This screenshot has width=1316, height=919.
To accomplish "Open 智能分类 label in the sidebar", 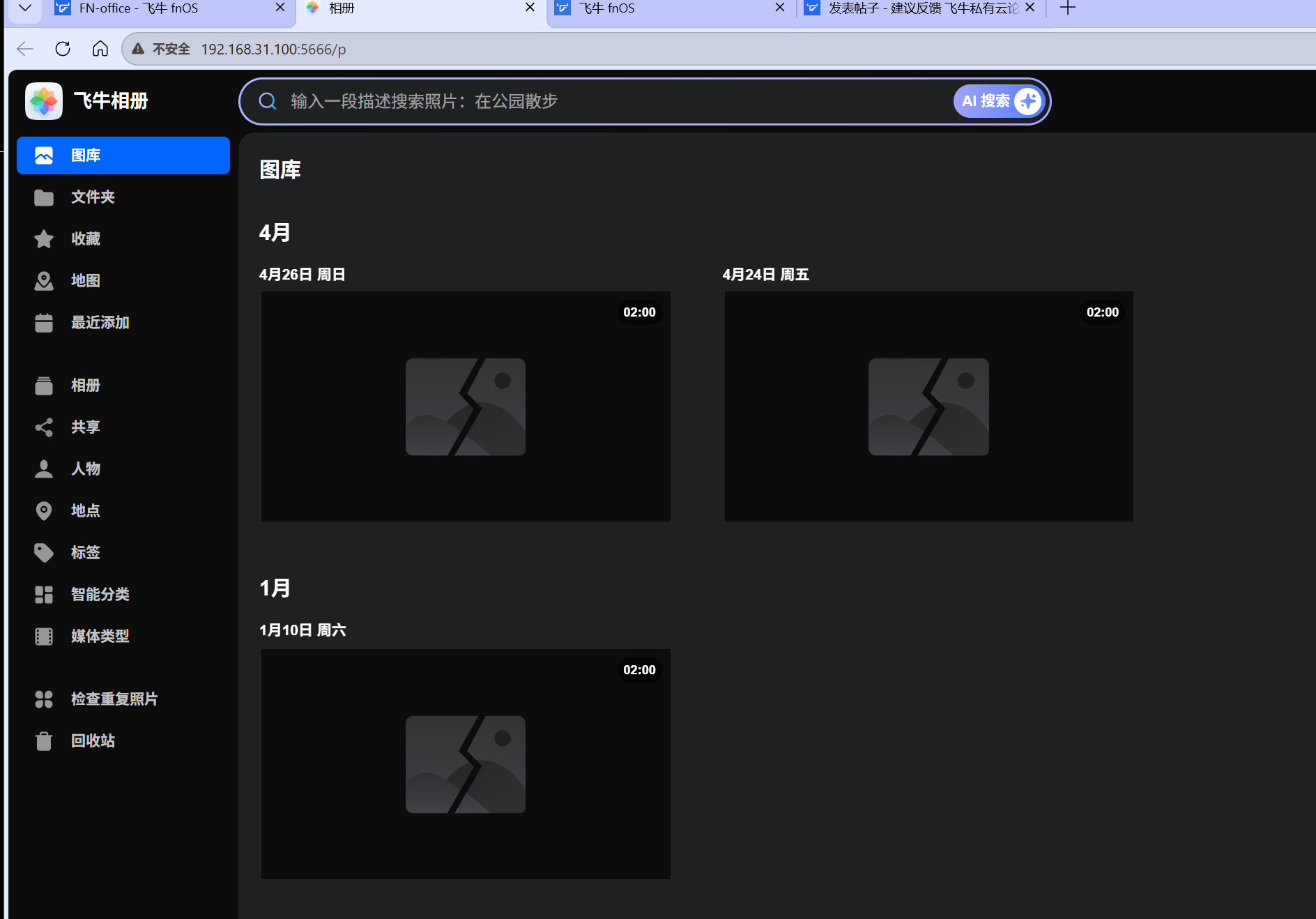I will pyautogui.click(x=100, y=595).
